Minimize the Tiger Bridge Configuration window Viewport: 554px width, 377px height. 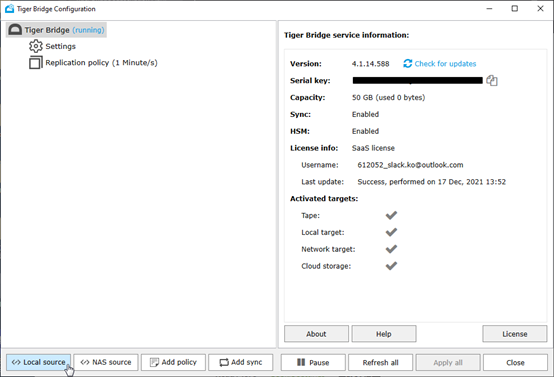489,8
